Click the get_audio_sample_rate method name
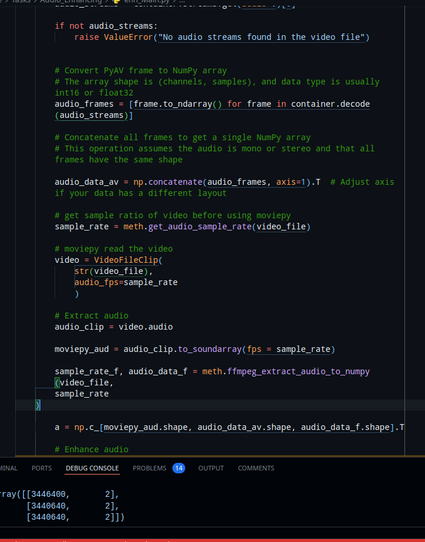The height and width of the screenshot is (542, 425). point(200,226)
